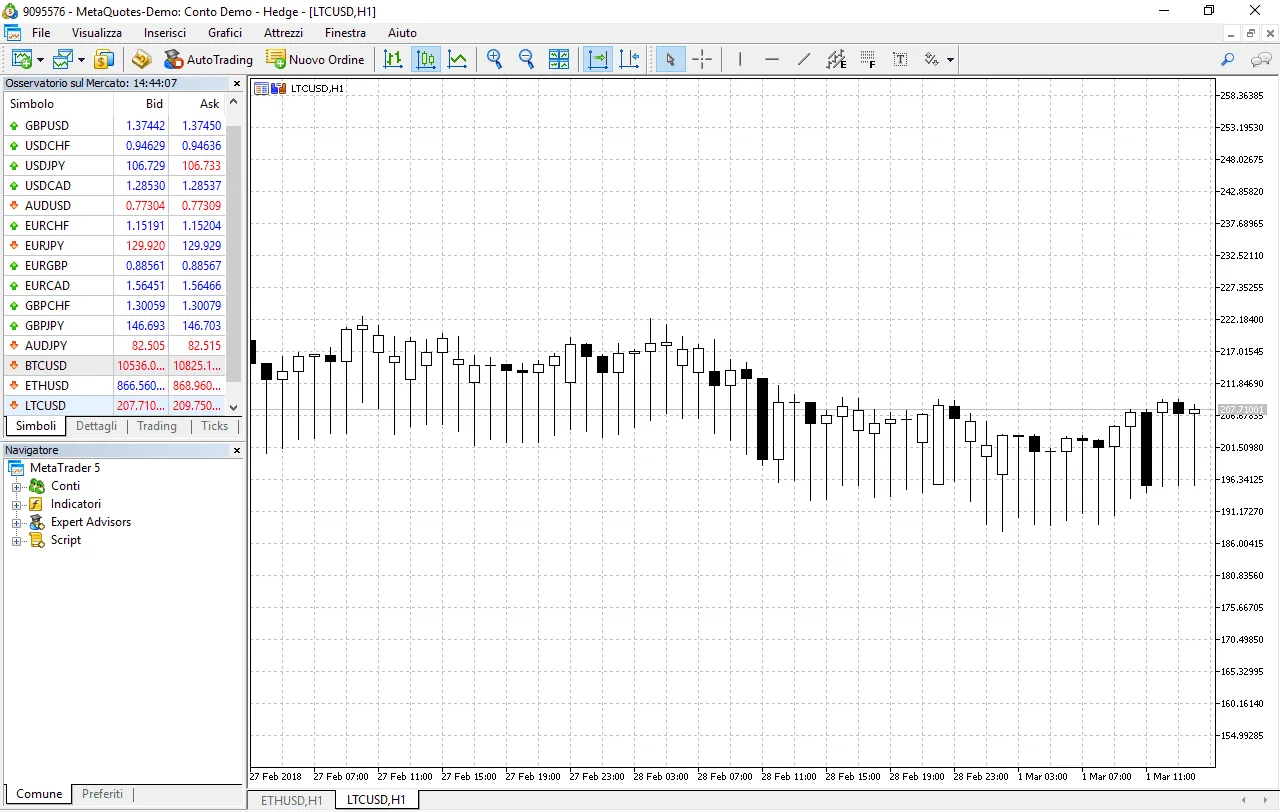The width and height of the screenshot is (1280, 812).
Task: Close the Osservatorio sul Mercato panel
Action: pyautogui.click(x=237, y=84)
